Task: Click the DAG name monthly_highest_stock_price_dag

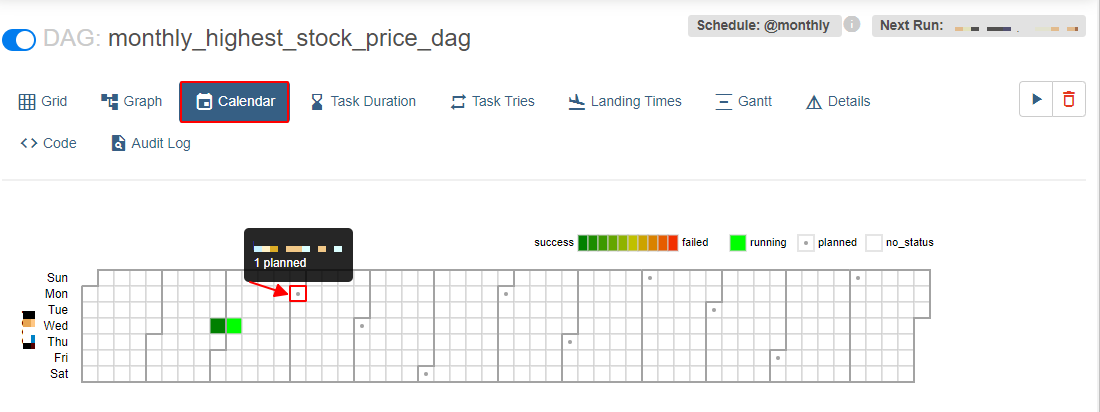Action: (289, 39)
